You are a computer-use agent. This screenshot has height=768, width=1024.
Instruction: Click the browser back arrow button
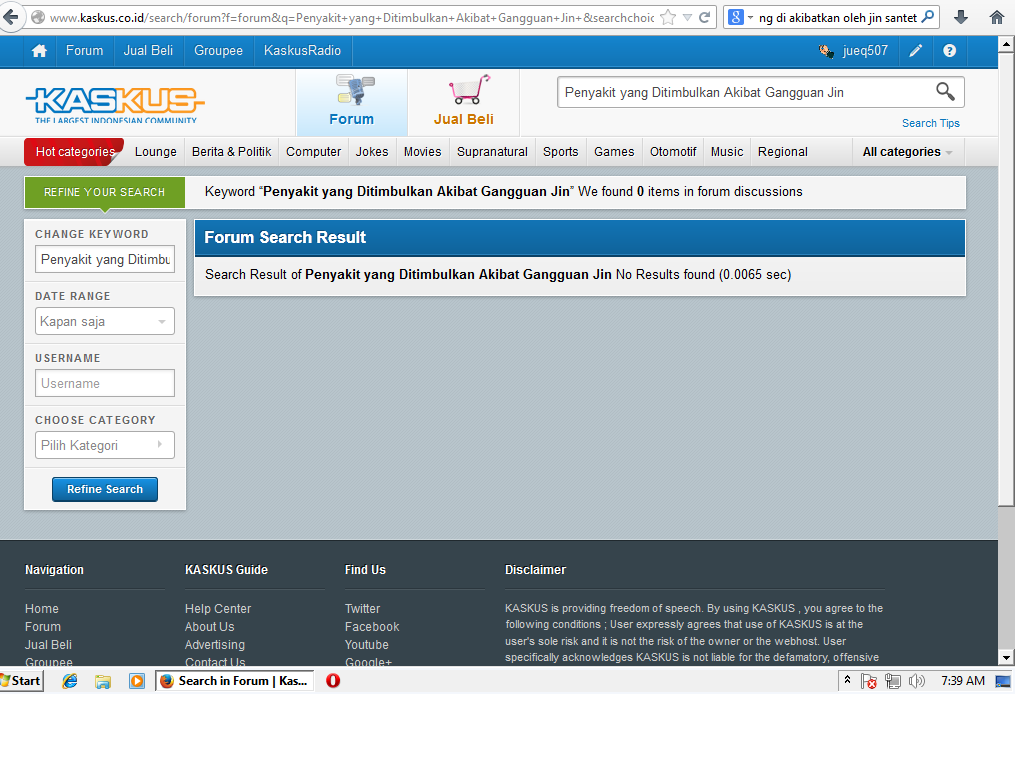[10, 16]
